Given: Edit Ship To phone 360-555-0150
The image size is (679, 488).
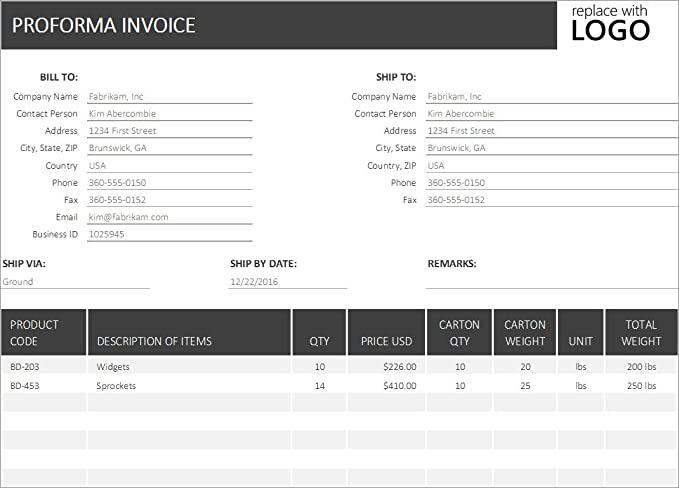Looking at the screenshot, I should (552, 182).
